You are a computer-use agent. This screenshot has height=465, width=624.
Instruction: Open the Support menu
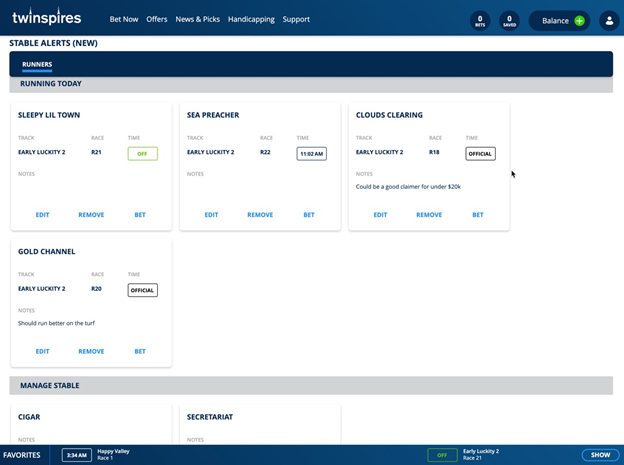point(296,19)
